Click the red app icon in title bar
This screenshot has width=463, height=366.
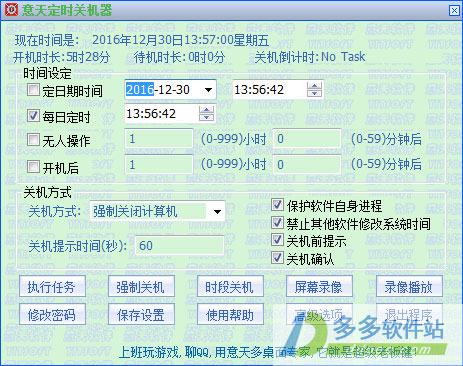click(11, 10)
